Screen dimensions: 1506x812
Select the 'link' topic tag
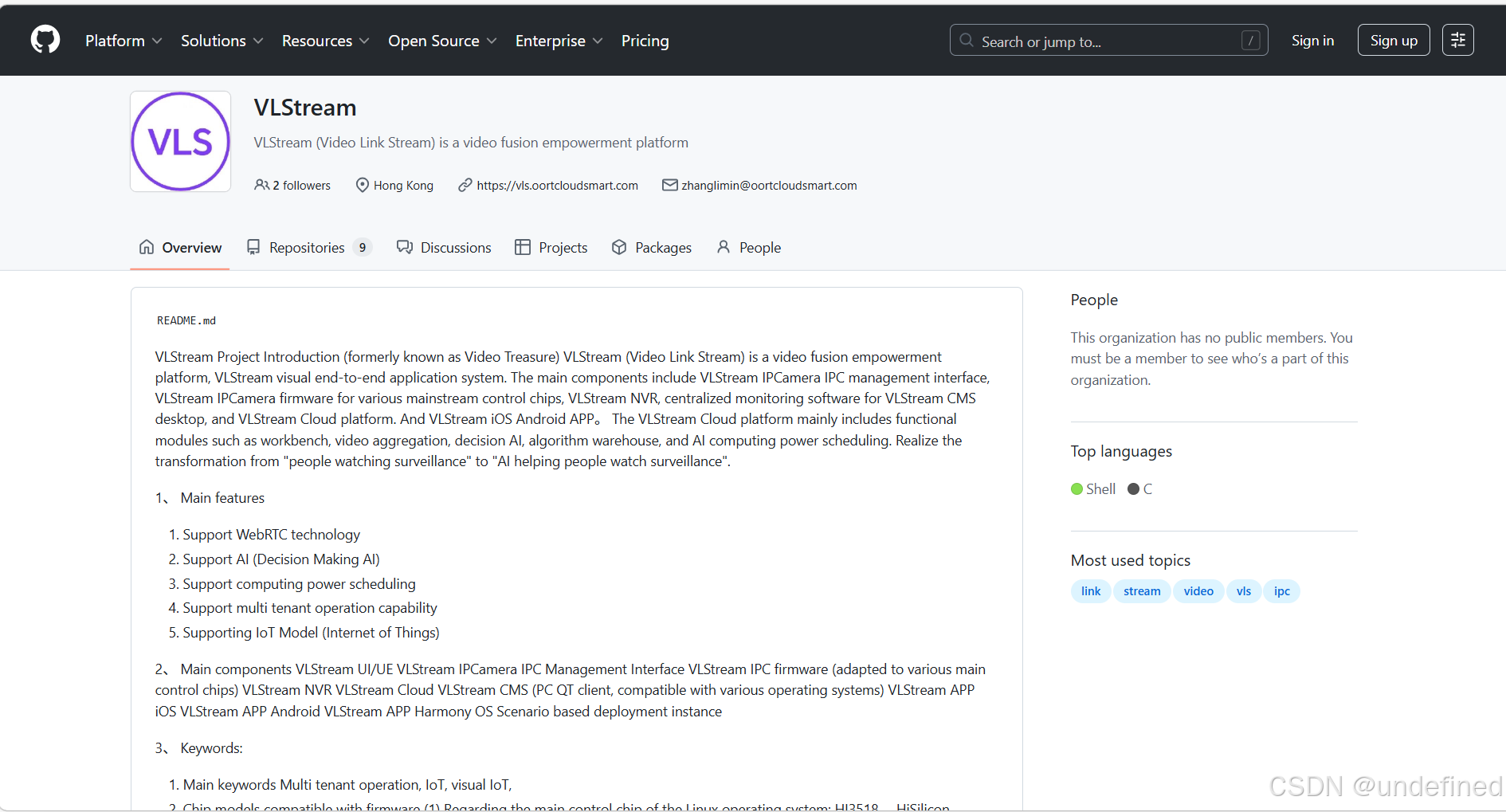click(1091, 591)
